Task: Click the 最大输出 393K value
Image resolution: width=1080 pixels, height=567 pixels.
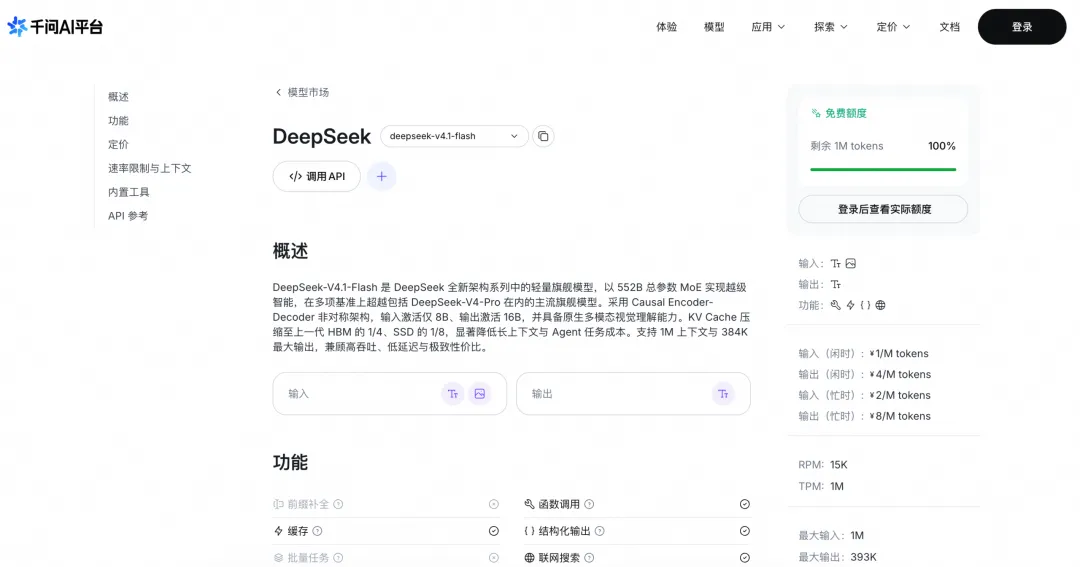Action: pyautogui.click(x=864, y=557)
